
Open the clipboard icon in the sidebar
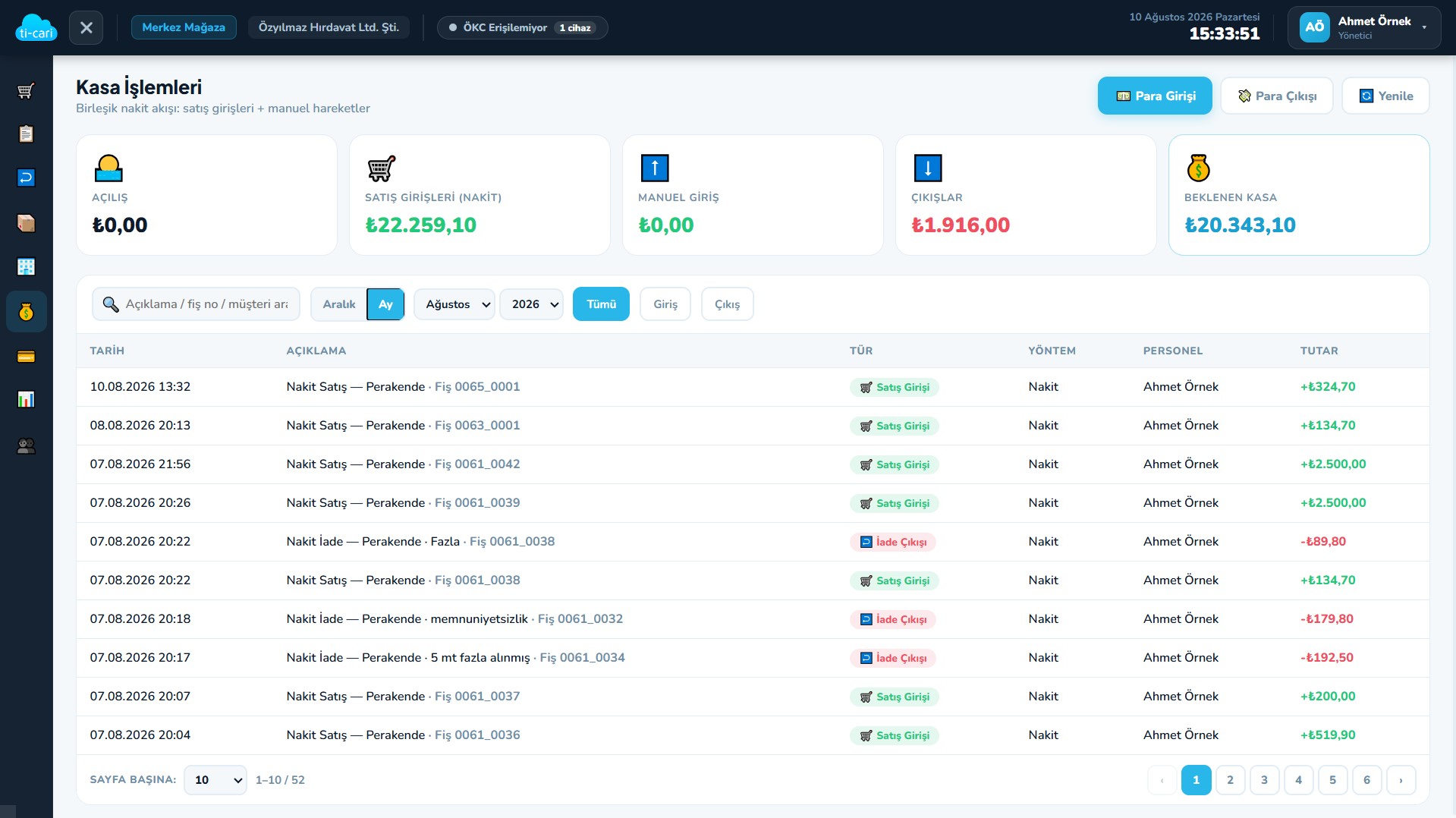(26, 134)
